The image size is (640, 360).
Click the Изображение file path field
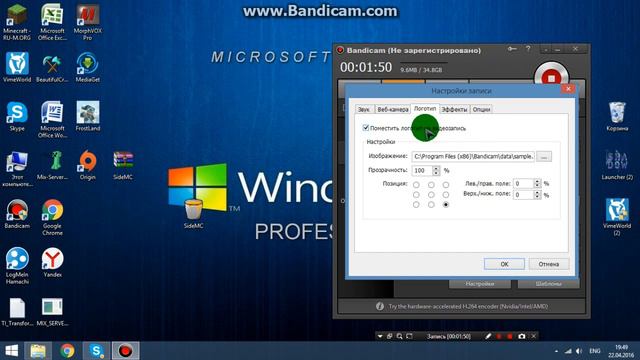pyautogui.click(x=473, y=156)
